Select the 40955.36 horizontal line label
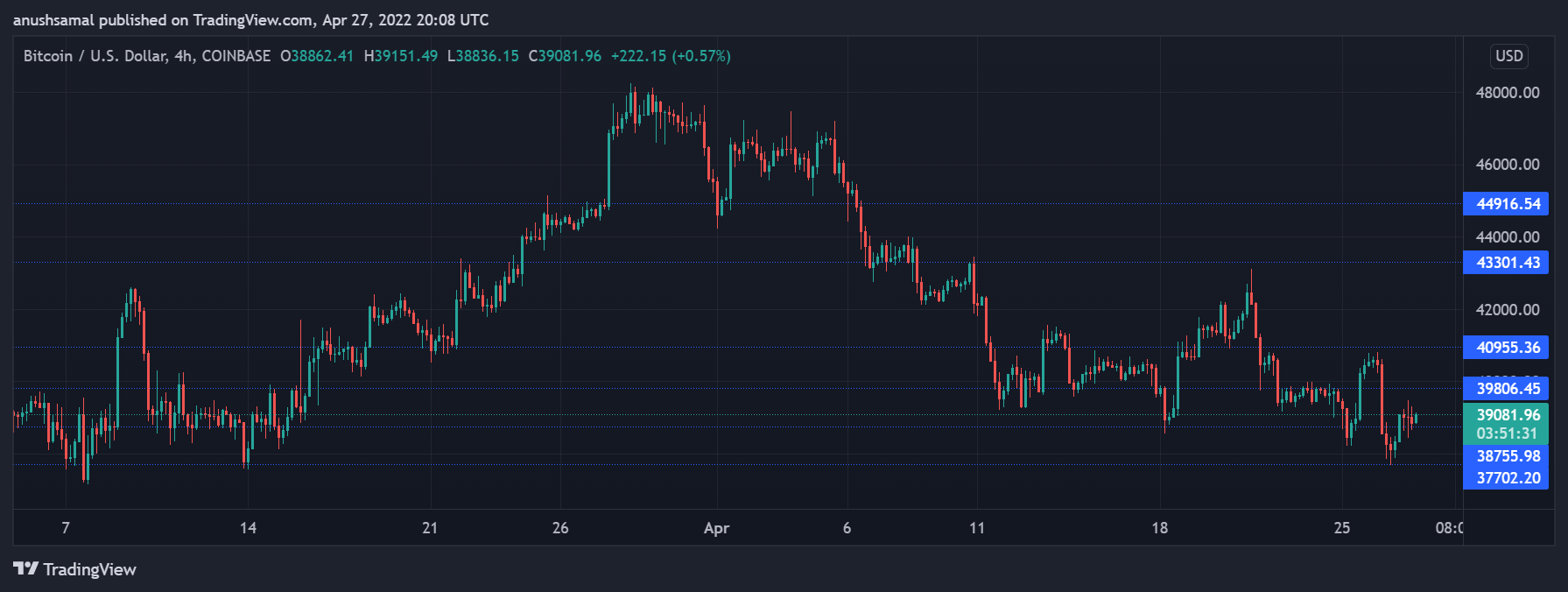 (x=1507, y=348)
